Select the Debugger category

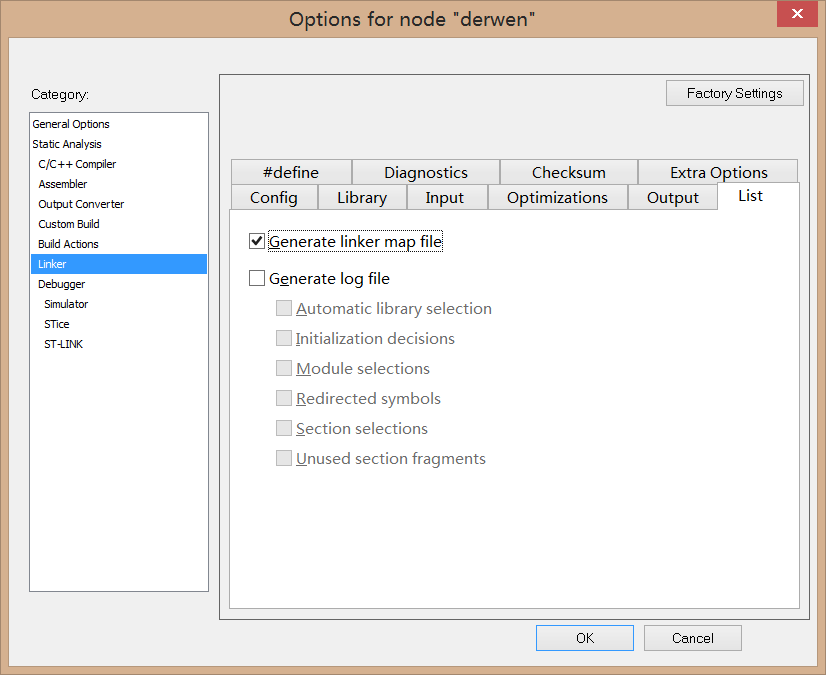pyautogui.click(x=61, y=284)
